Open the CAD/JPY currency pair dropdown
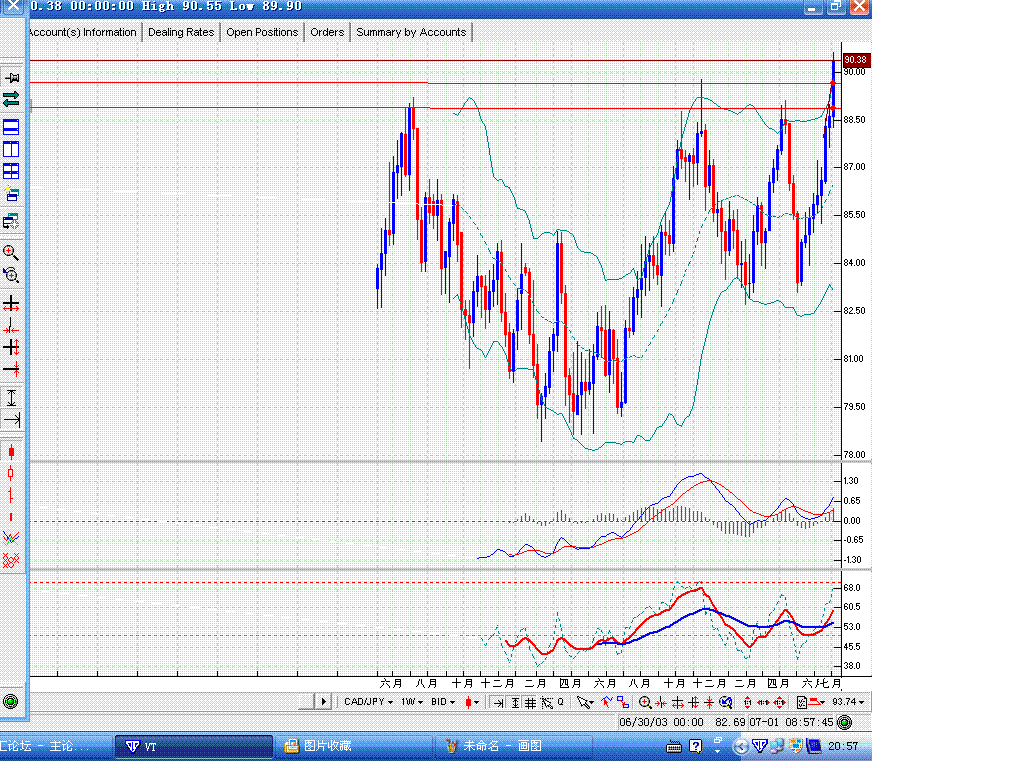 pyautogui.click(x=368, y=702)
